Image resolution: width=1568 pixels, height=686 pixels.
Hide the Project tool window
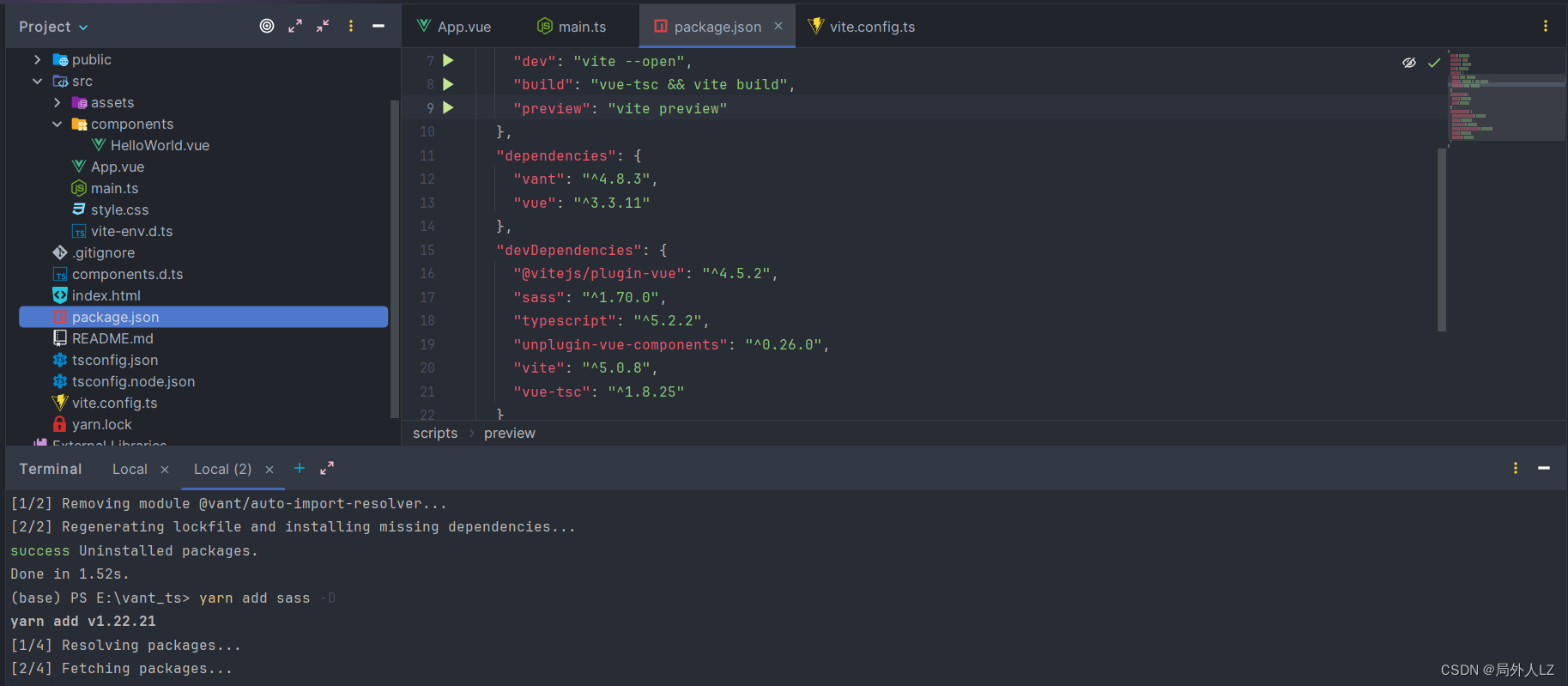coord(378,26)
